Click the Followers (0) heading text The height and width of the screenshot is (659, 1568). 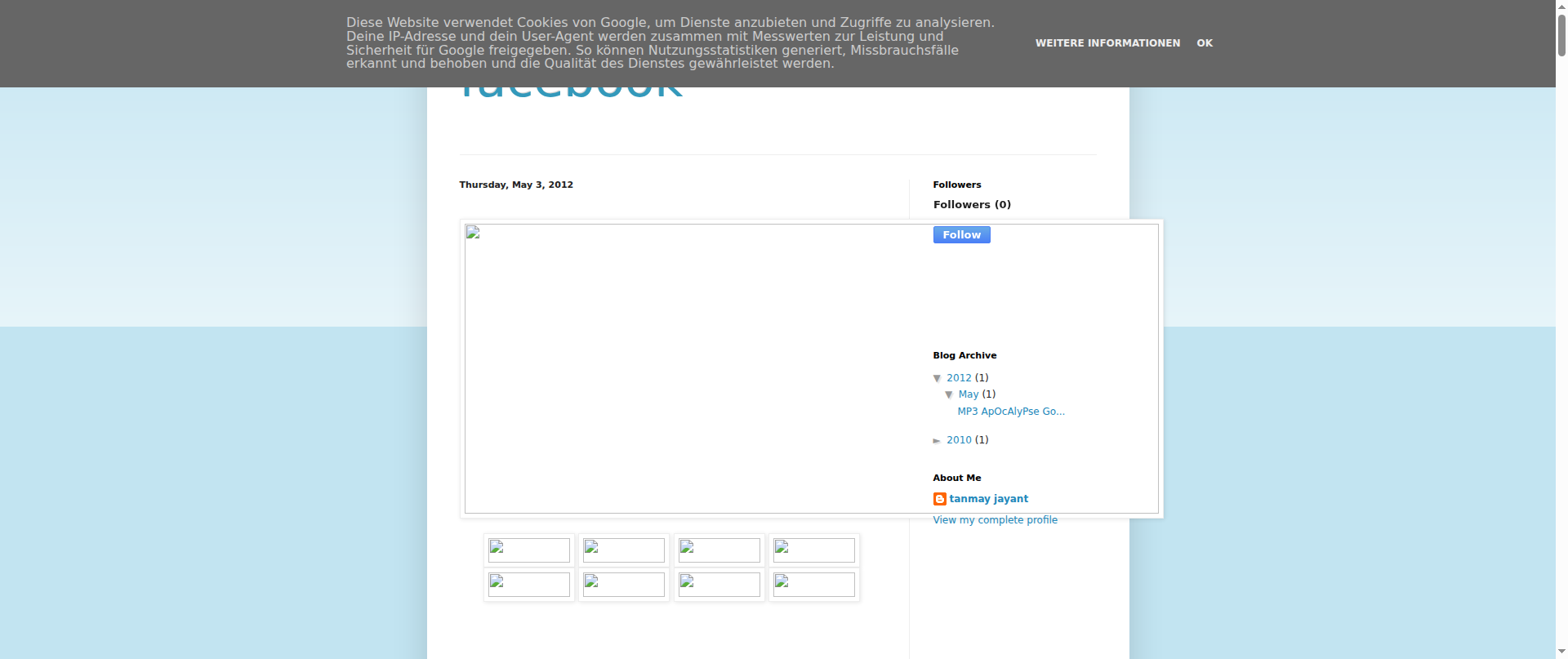click(972, 205)
